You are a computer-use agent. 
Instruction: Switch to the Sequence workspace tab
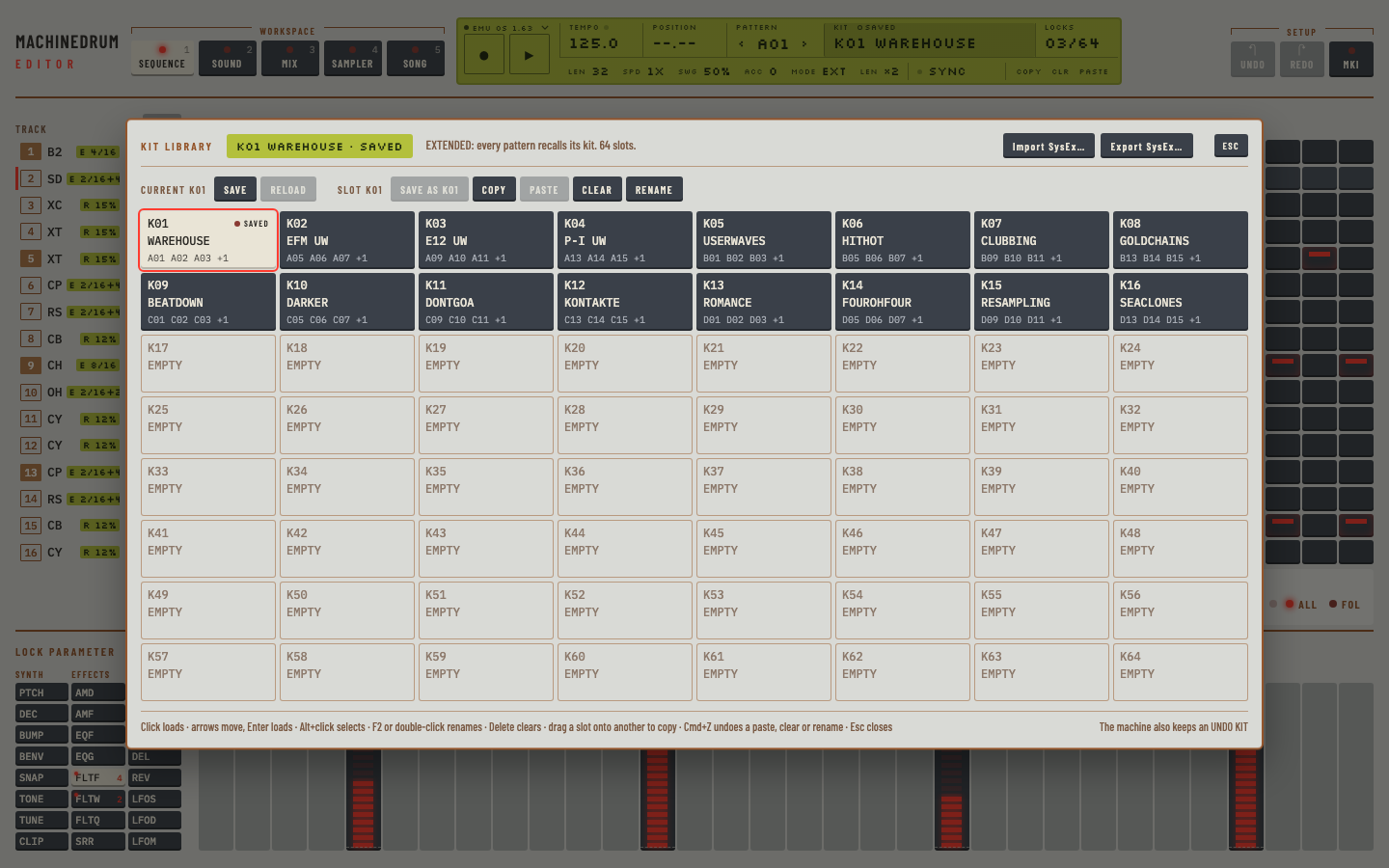pos(161,58)
